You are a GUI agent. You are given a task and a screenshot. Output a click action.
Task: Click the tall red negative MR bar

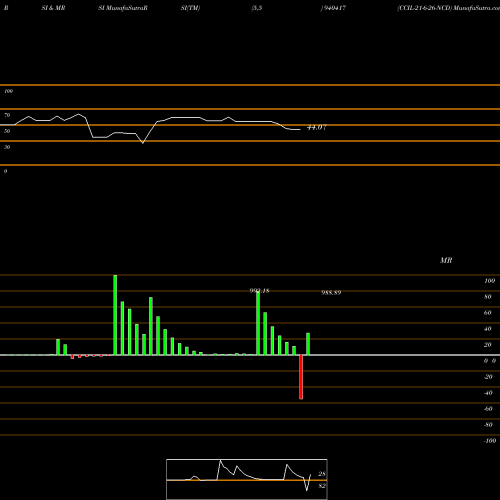point(301,377)
